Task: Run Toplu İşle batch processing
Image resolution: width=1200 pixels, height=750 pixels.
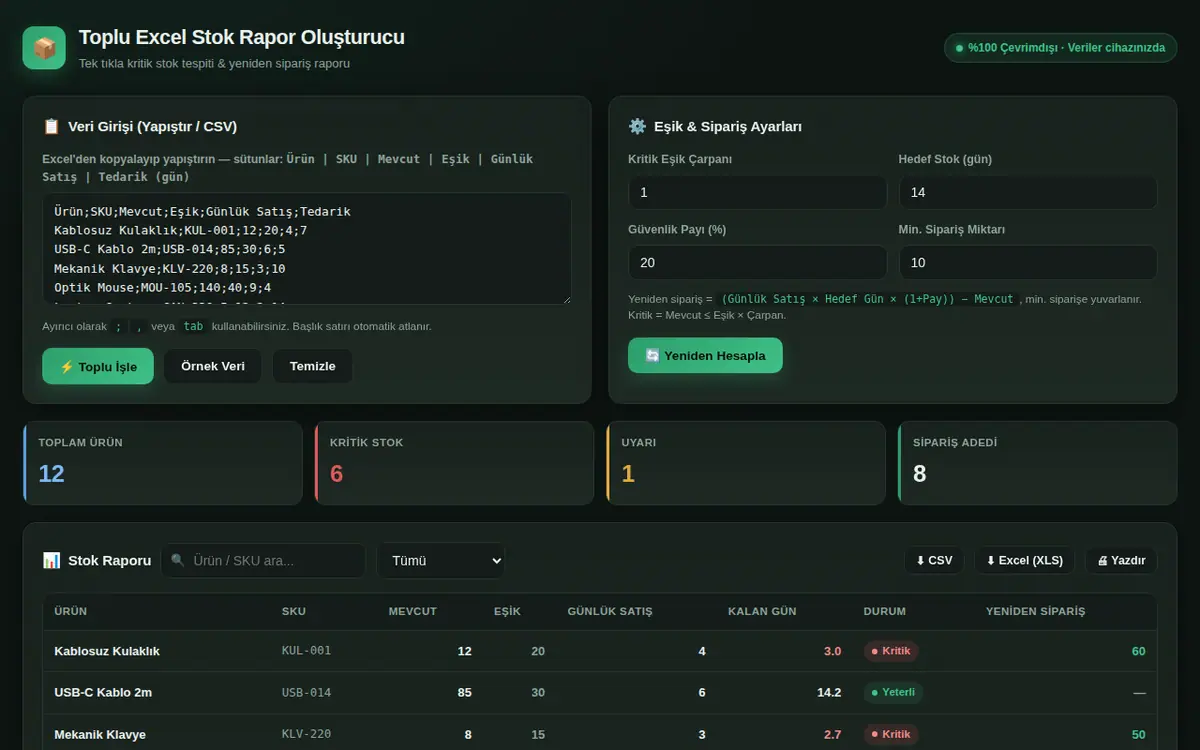Action: (98, 366)
